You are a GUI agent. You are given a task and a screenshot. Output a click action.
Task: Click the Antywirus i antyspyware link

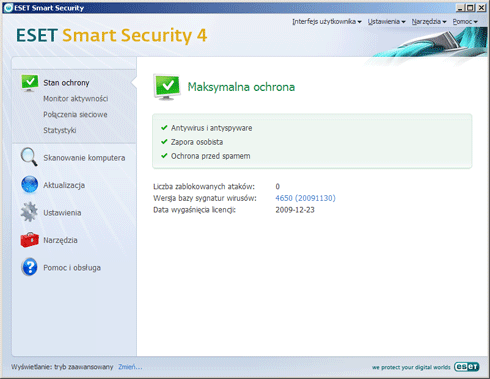coord(211,128)
